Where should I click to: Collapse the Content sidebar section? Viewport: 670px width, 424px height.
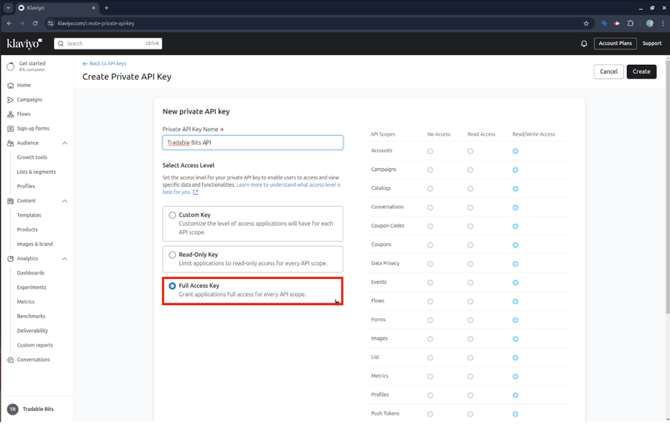(x=65, y=201)
